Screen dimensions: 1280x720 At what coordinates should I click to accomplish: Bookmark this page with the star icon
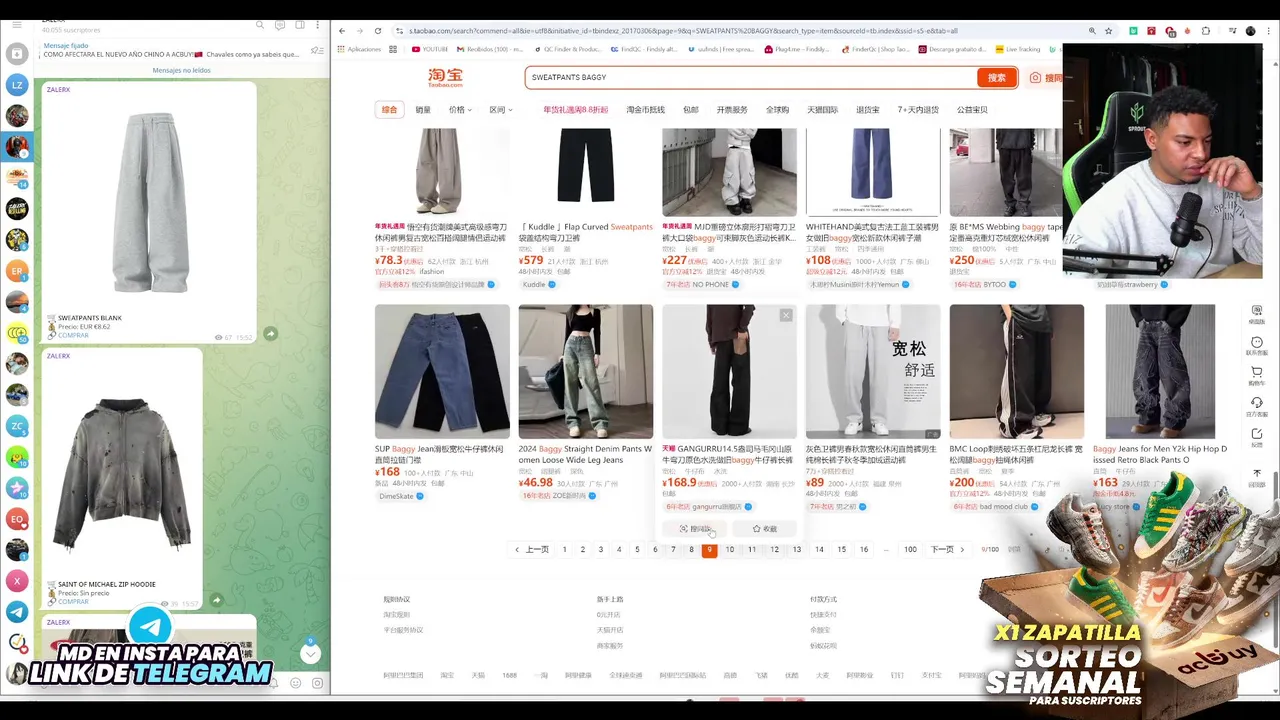(x=1108, y=31)
